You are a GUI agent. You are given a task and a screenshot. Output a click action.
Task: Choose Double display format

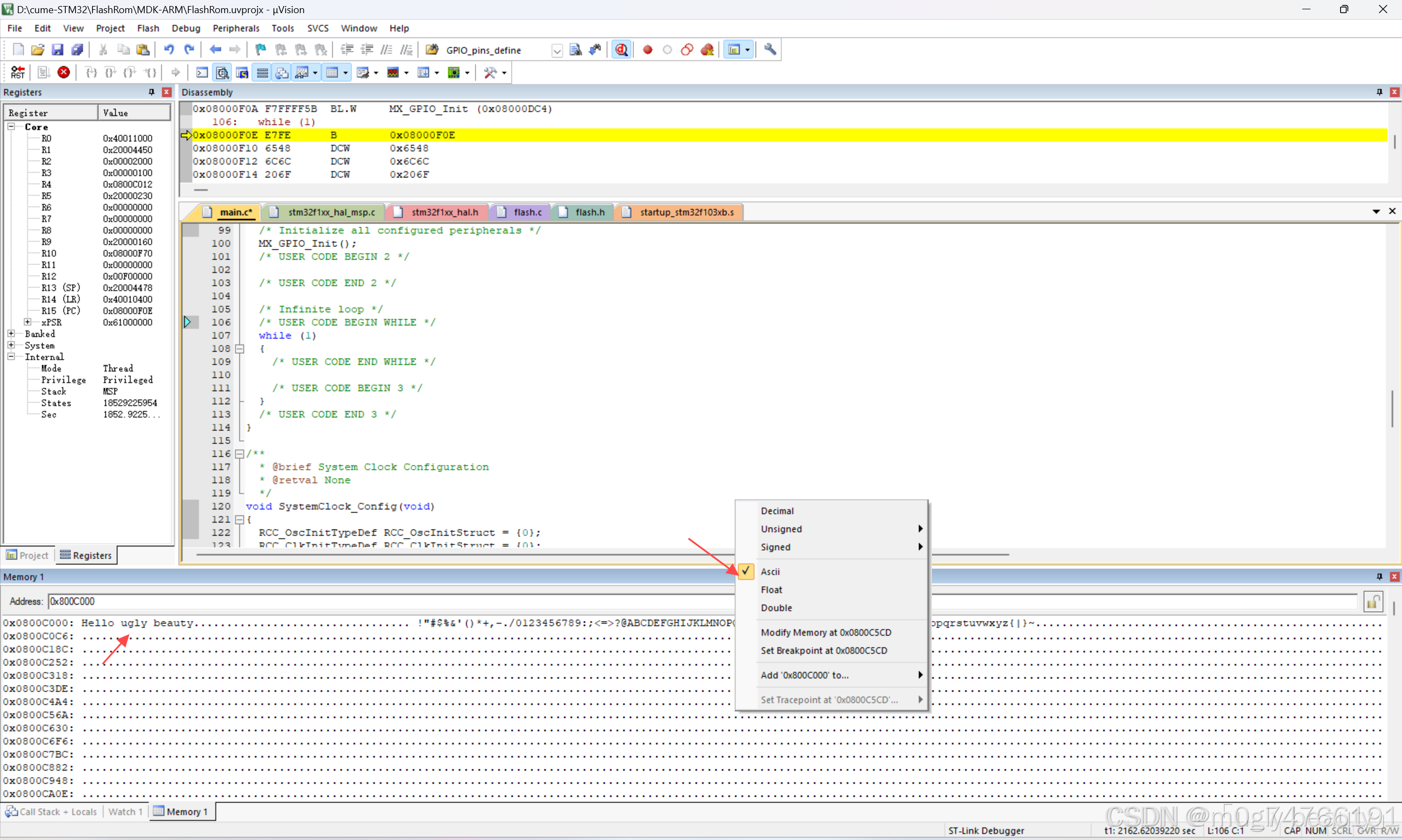tap(776, 608)
